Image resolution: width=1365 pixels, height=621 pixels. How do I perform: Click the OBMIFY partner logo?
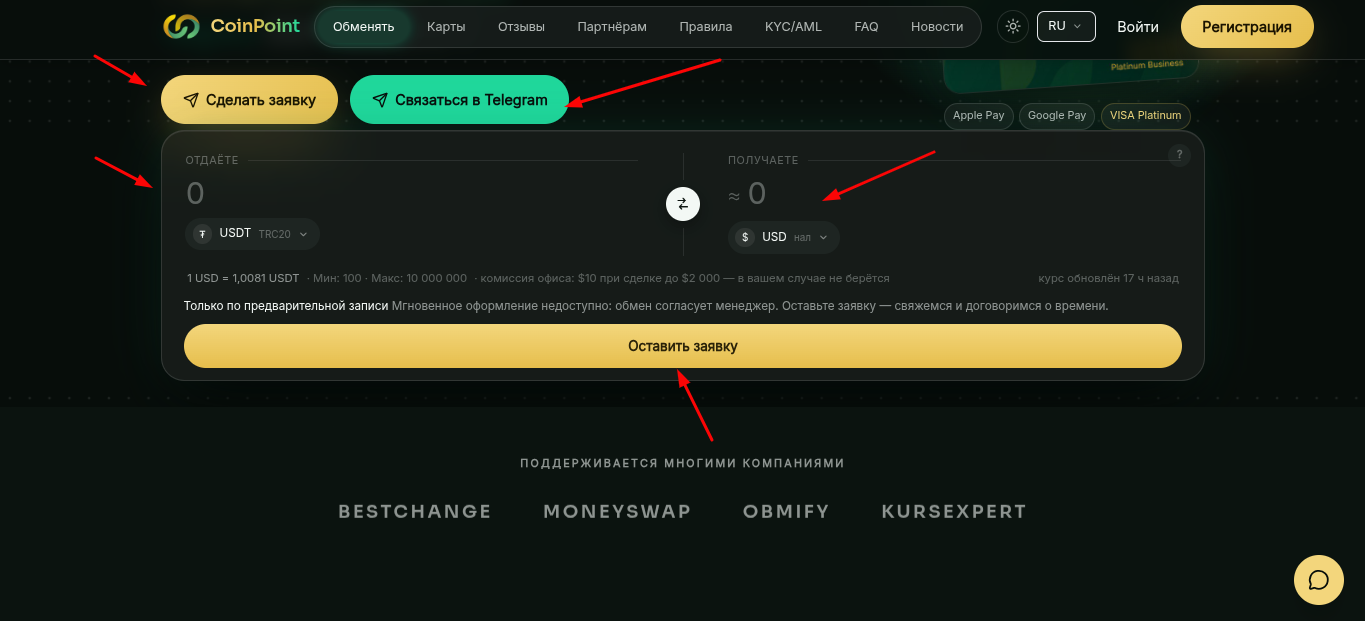(786, 512)
